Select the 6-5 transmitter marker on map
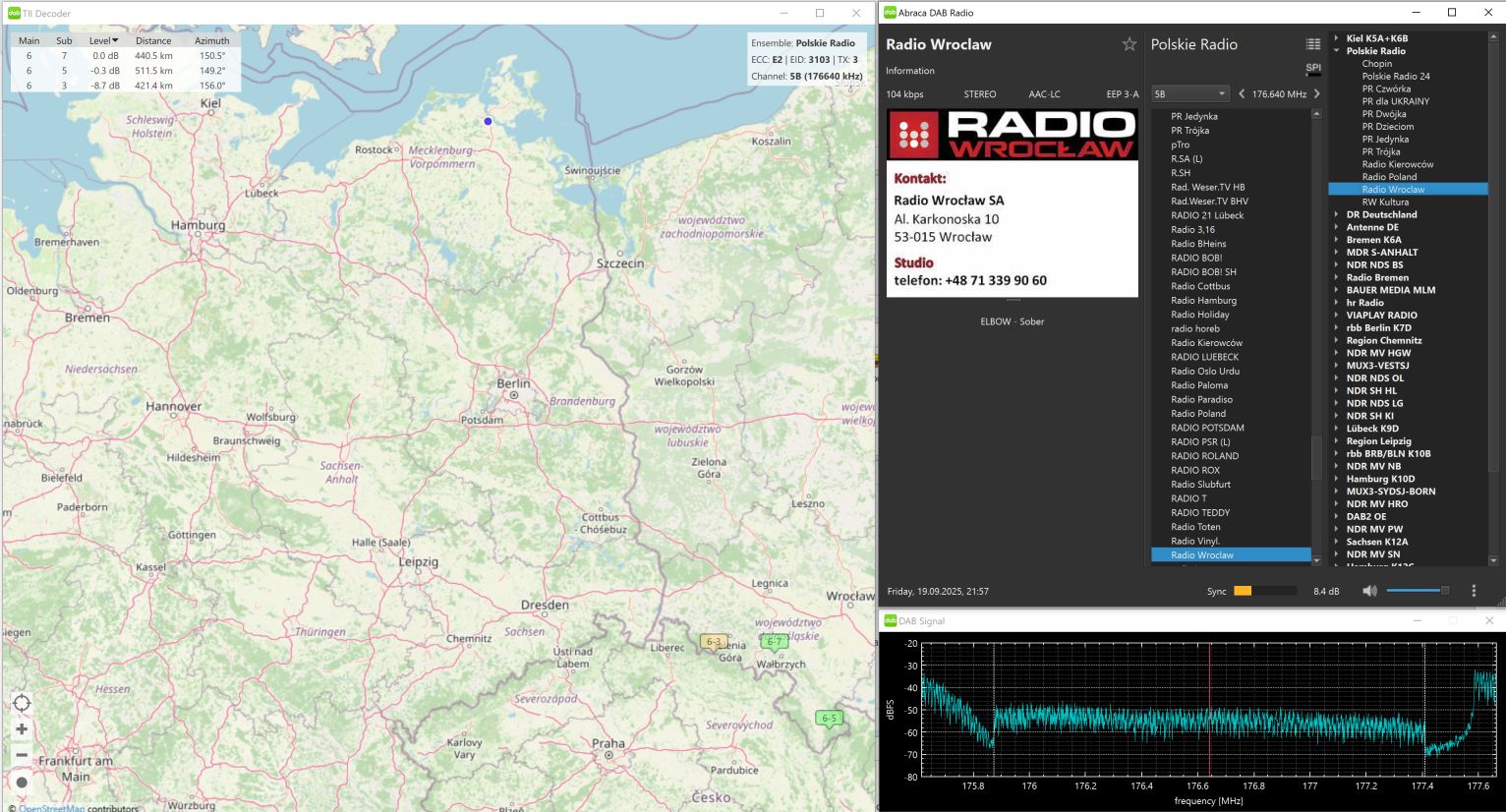The width and height of the screenshot is (1506, 812). pos(829,719)
